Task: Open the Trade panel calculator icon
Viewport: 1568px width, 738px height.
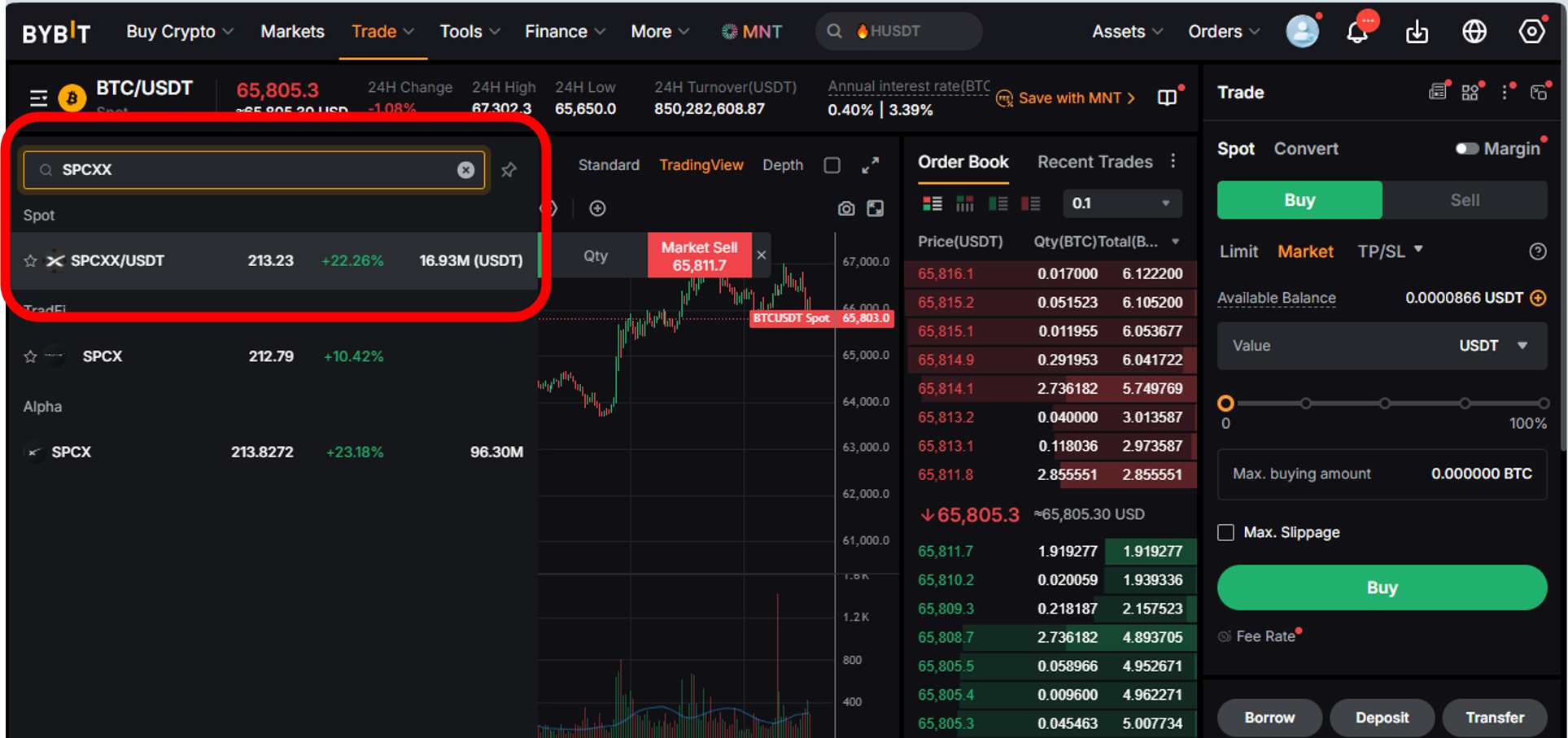Action: tap(1438, 92)
